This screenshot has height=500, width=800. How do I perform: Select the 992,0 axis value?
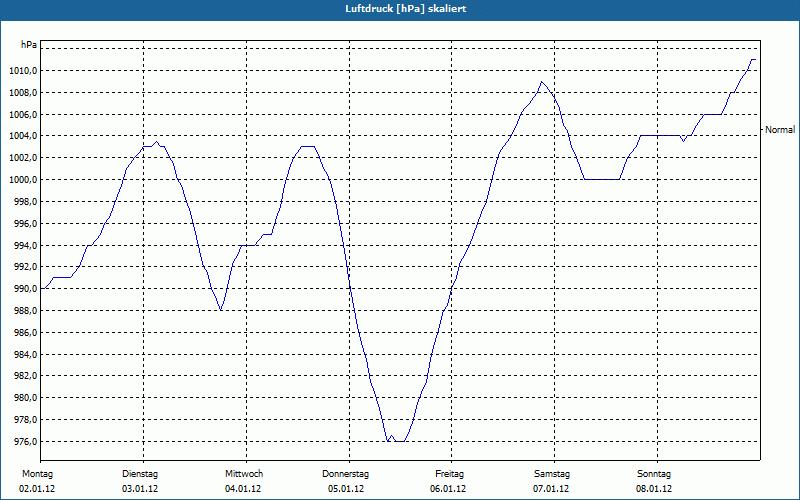tap(25, 267)
